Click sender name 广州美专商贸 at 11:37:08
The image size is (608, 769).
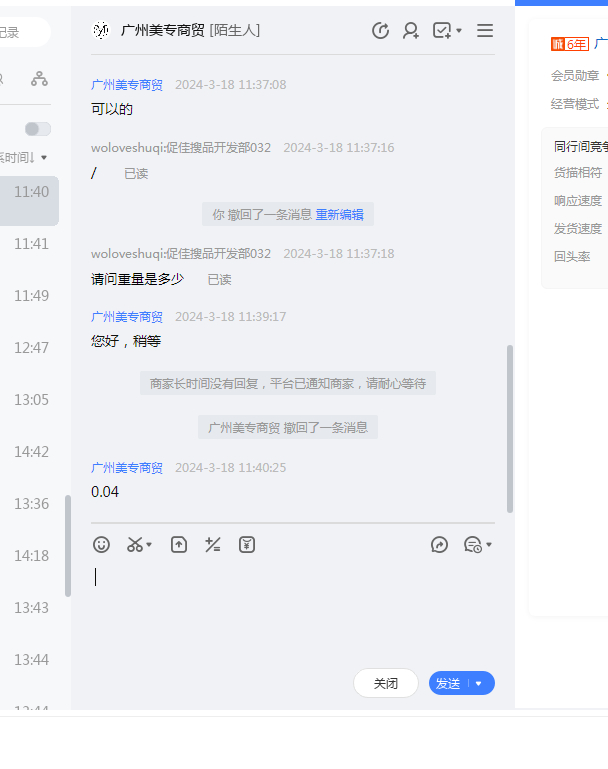[x=127, y=85]
